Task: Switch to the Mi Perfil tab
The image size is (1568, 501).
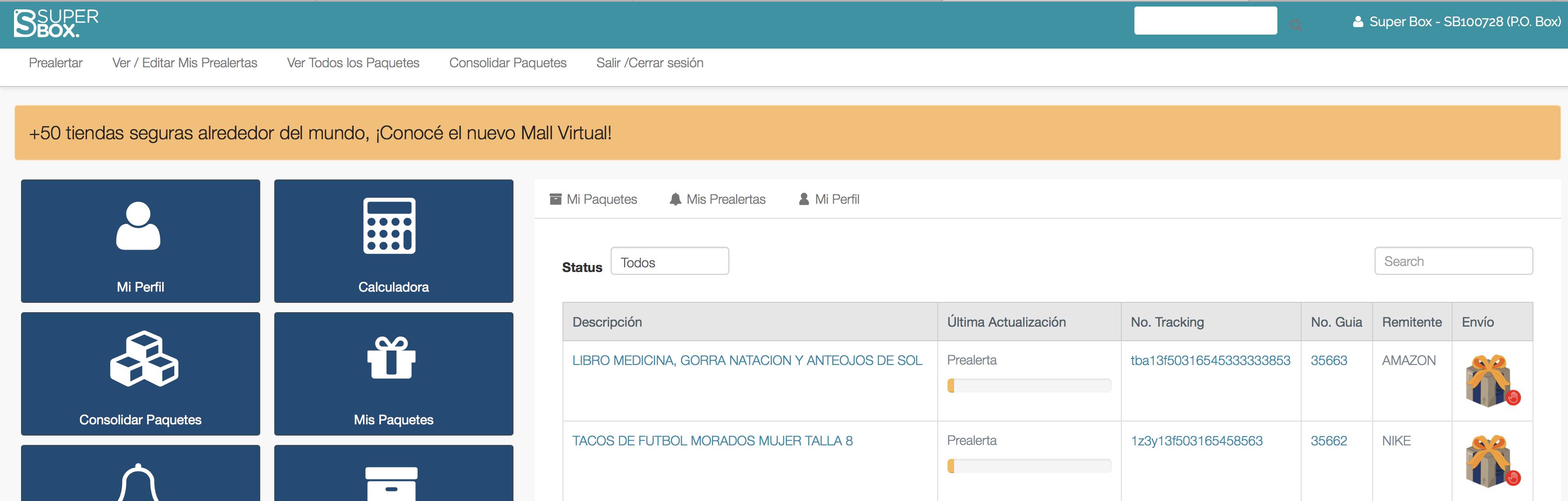Action: tap(828, 199)
